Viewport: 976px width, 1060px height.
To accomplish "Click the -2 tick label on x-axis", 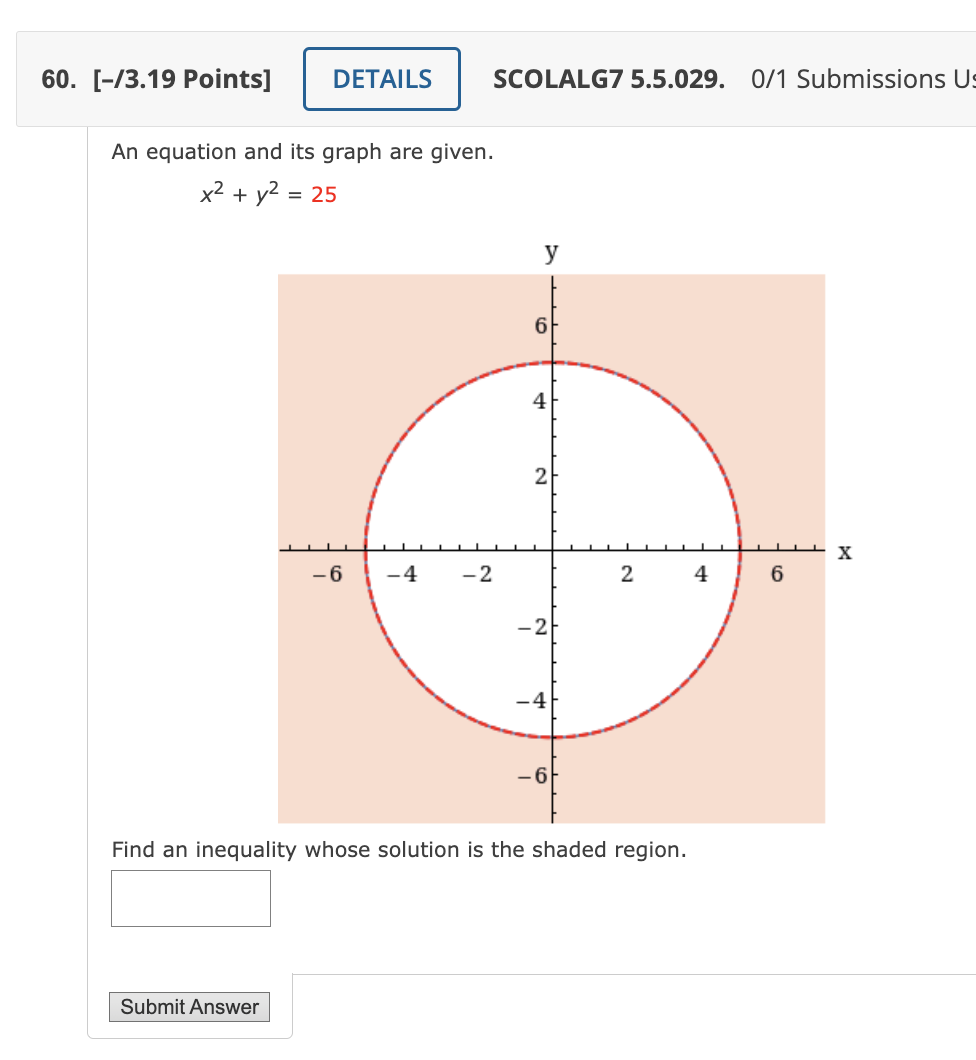I will tap(477, 574).
